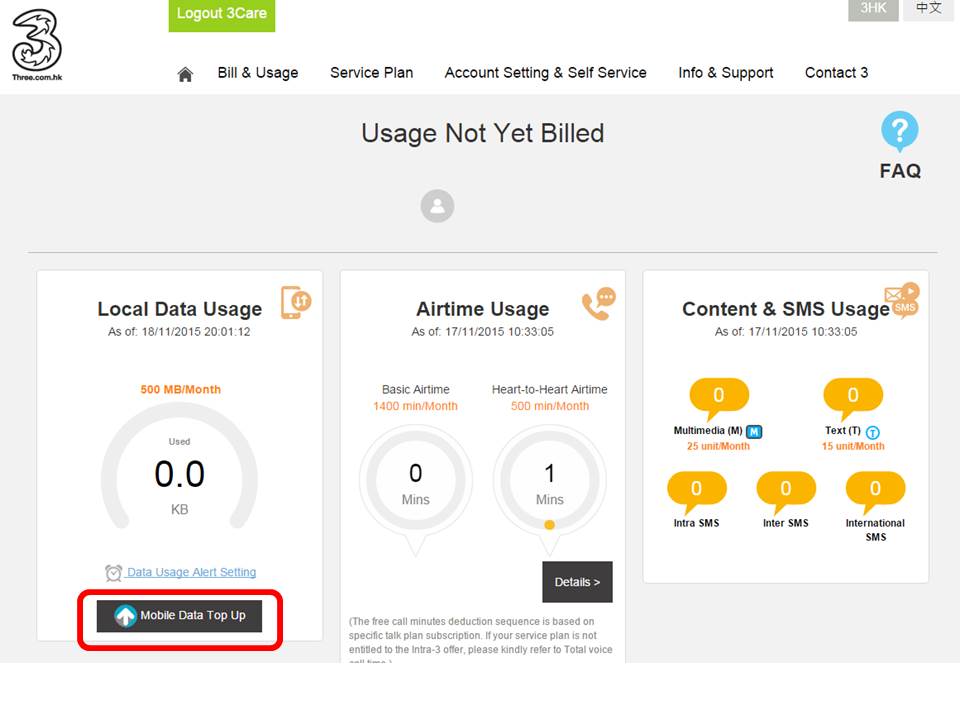Screen dimensions: 960x720
Task: Click the Inter SMS count bubble
Action: pos(786,491)
